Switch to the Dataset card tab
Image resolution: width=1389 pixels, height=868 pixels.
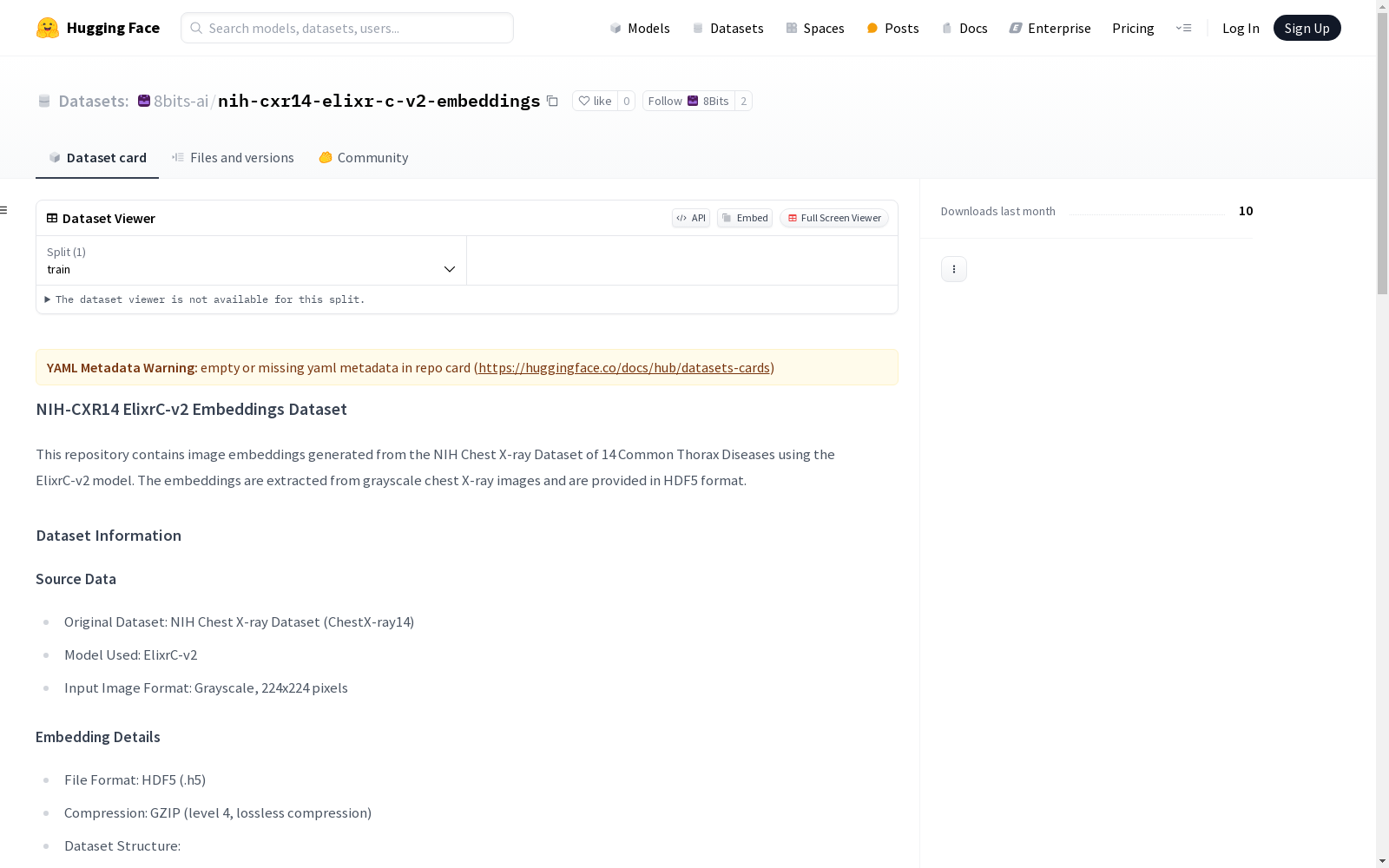point(97,158)
